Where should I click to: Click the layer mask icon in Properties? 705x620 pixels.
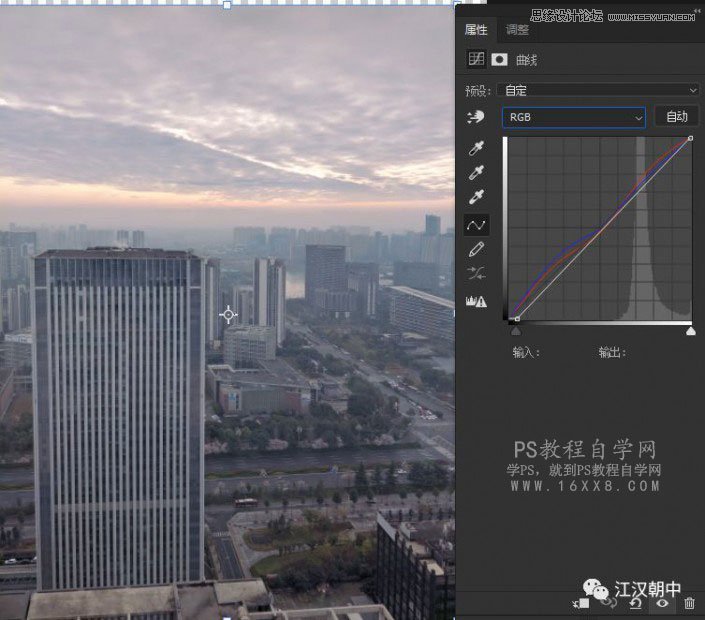click(499, 60)
